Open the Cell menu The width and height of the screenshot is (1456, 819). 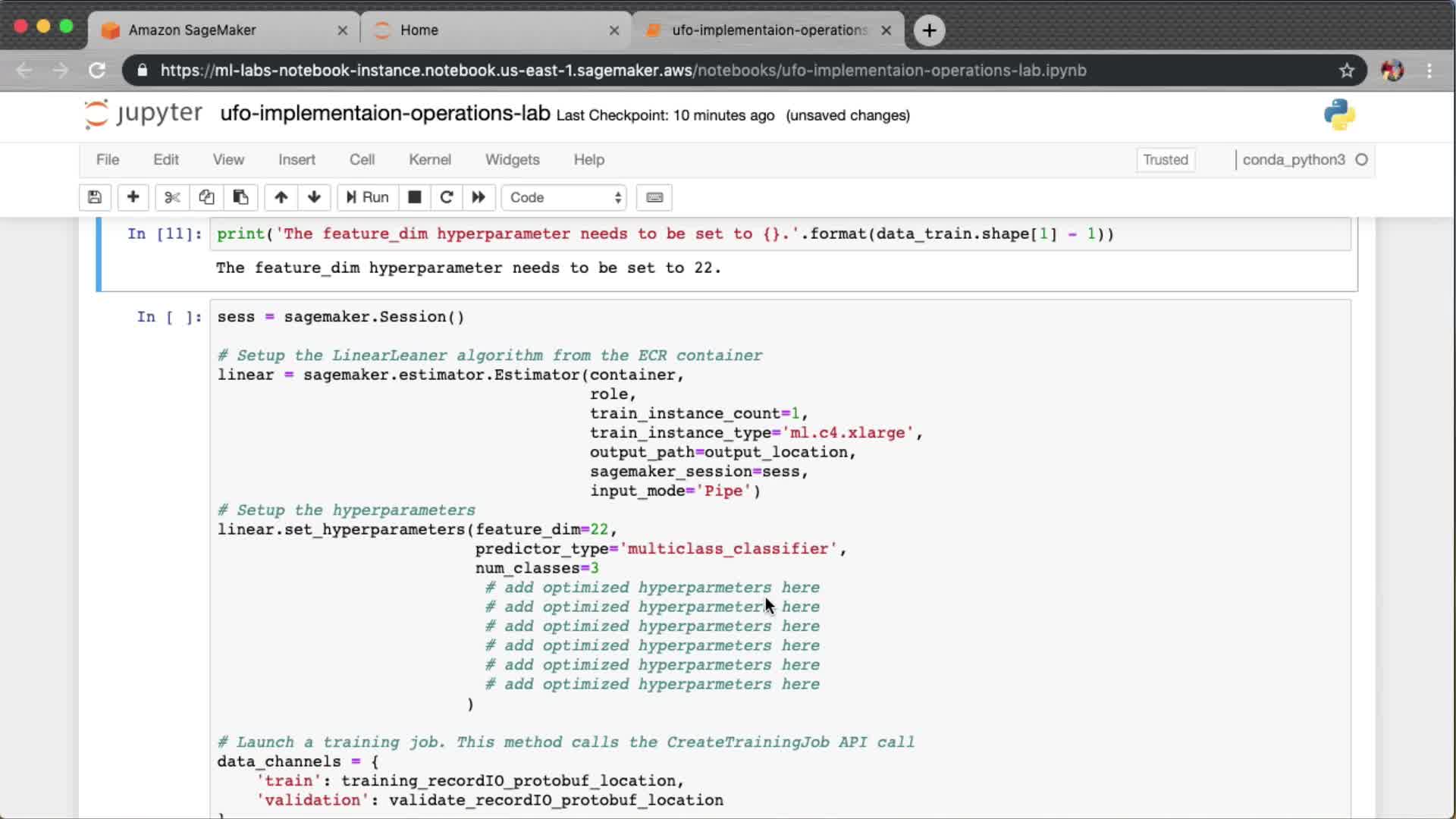[362, 159]
